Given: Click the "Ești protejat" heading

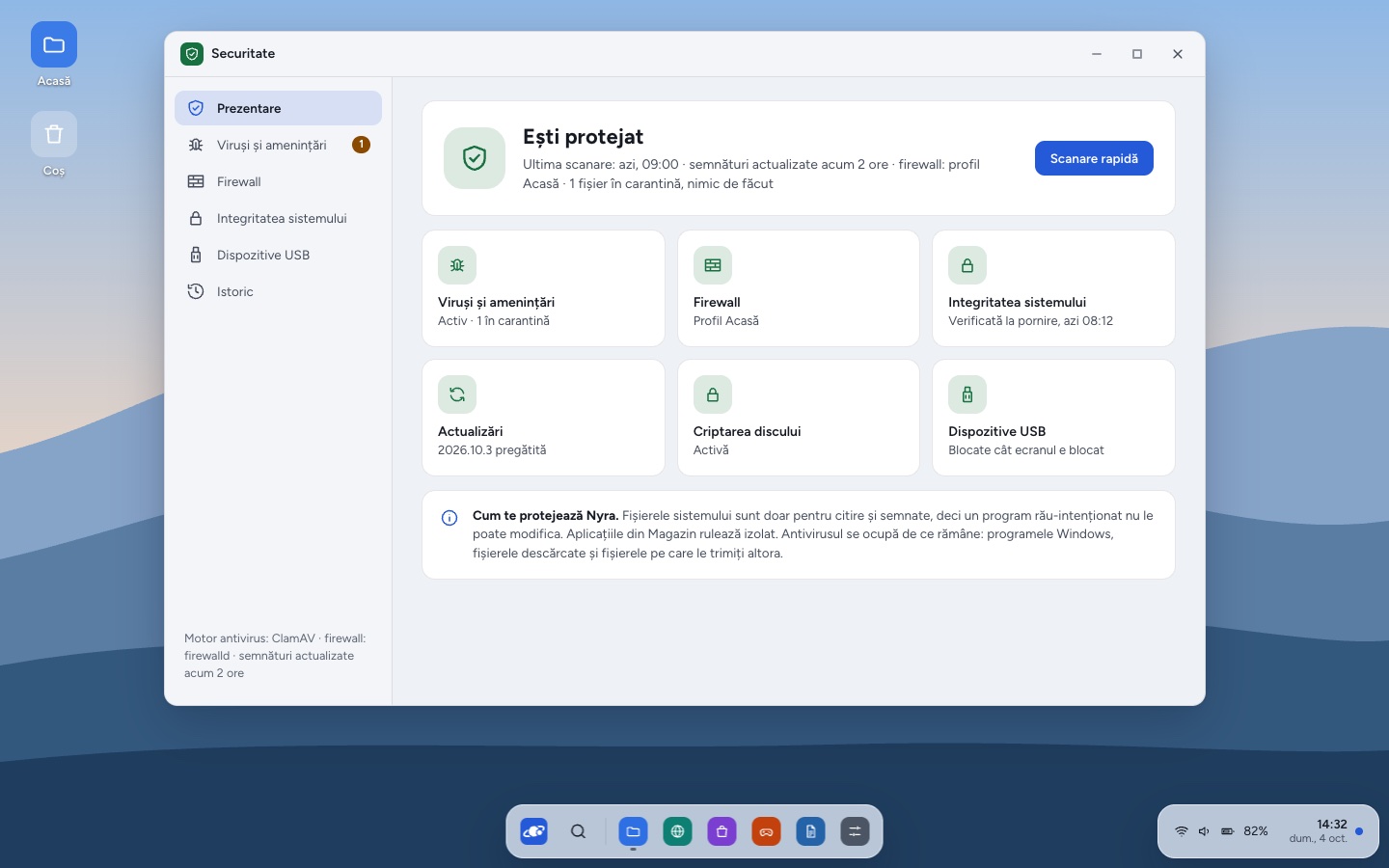Looking at the screenshot, I should 583,137.
